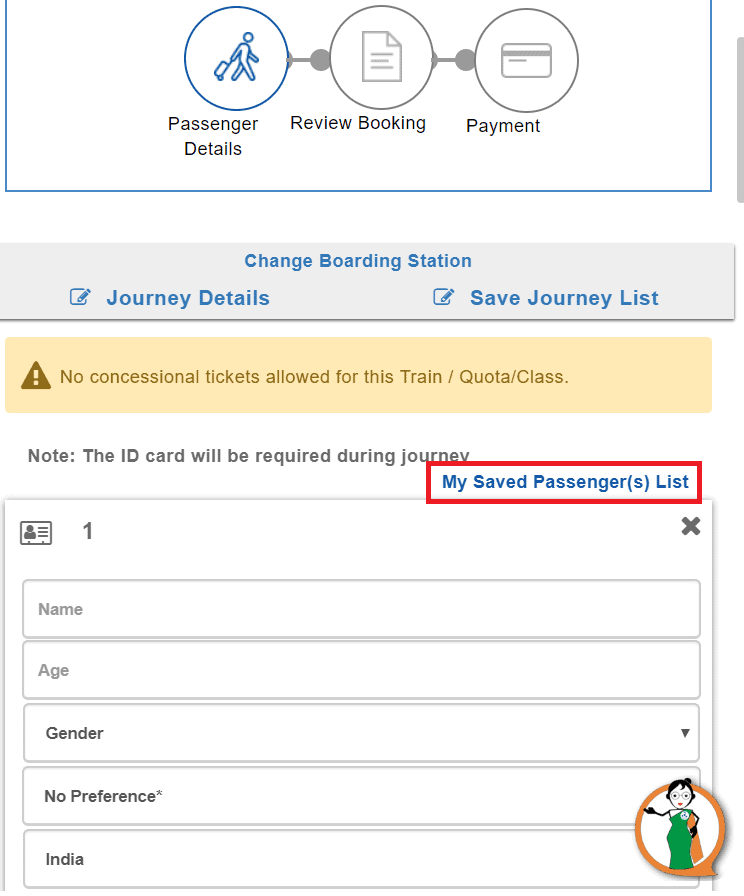The width and height of the screenshot is (744, 896).
Task: Open the chatbot assistant avatar
Action: click(x=680, y=827)
